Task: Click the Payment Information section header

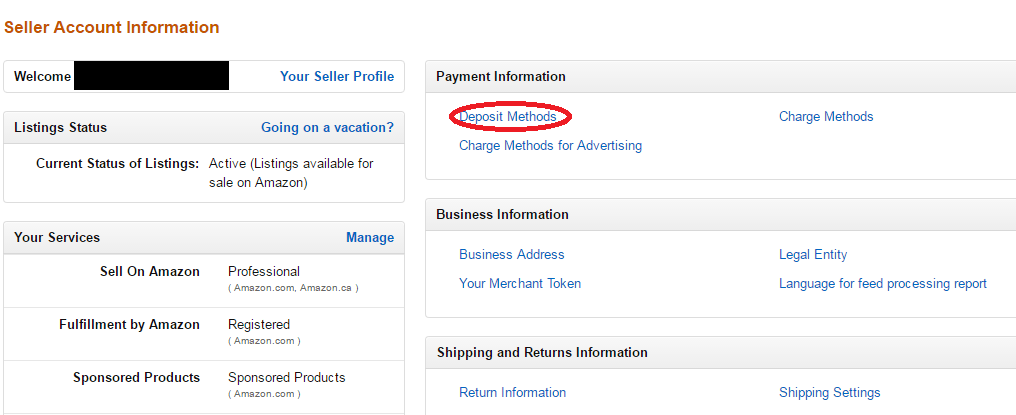Action: tap(501, 77)
